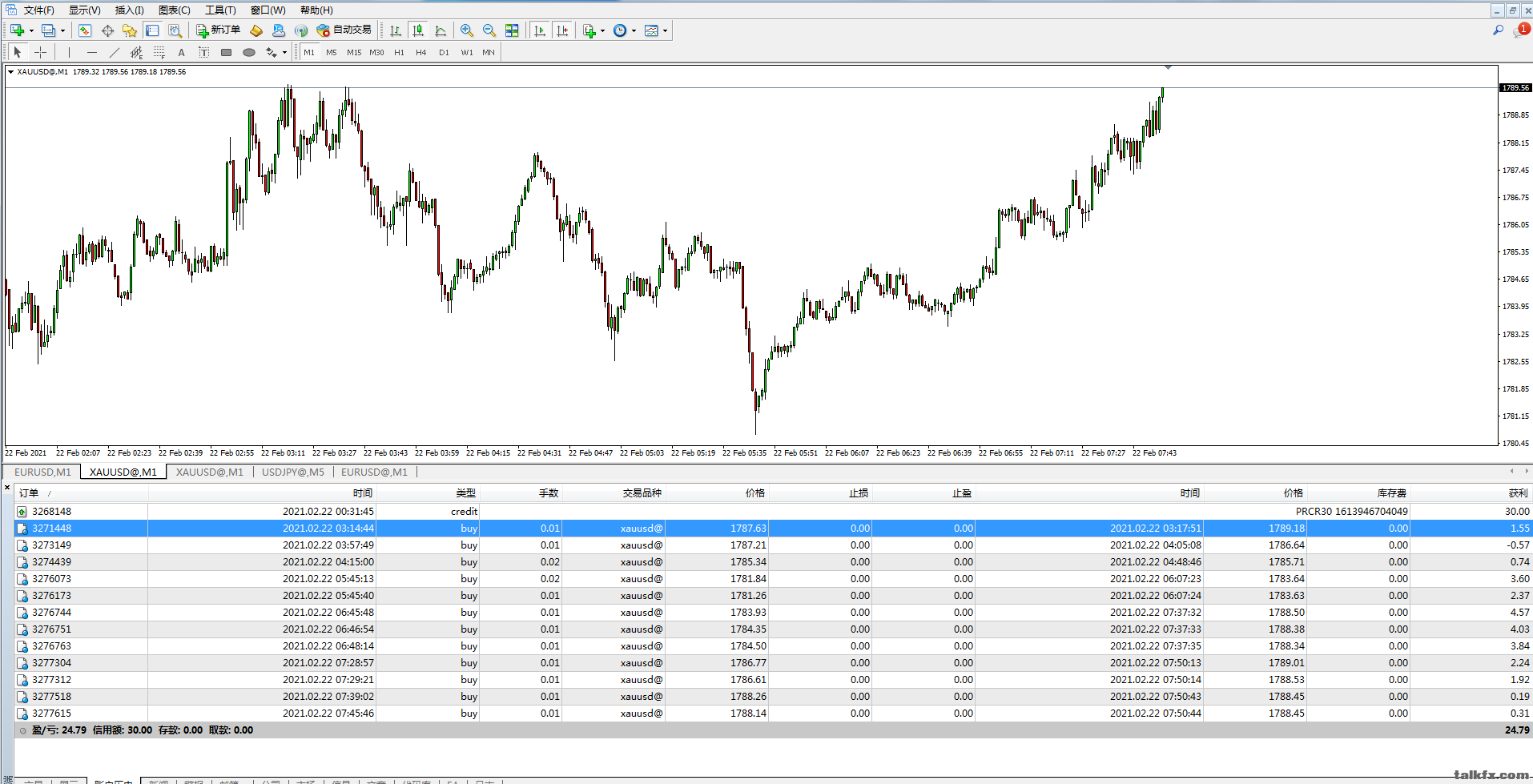Image resolution: width=1533 pixels, height=784 pixels.
Task: Switch timeframe to M5
Action: pos(332,53)
